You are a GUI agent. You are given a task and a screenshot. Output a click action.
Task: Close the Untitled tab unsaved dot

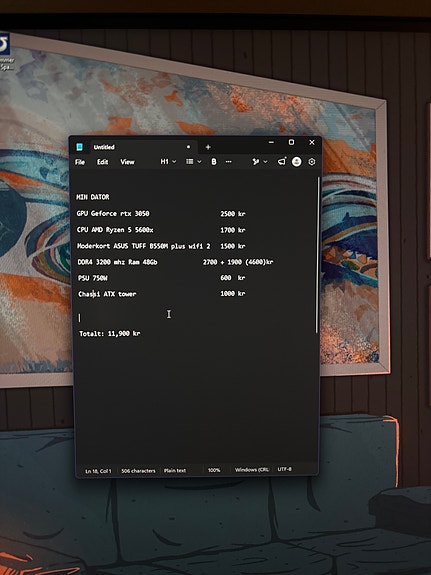tap(188, 147)
